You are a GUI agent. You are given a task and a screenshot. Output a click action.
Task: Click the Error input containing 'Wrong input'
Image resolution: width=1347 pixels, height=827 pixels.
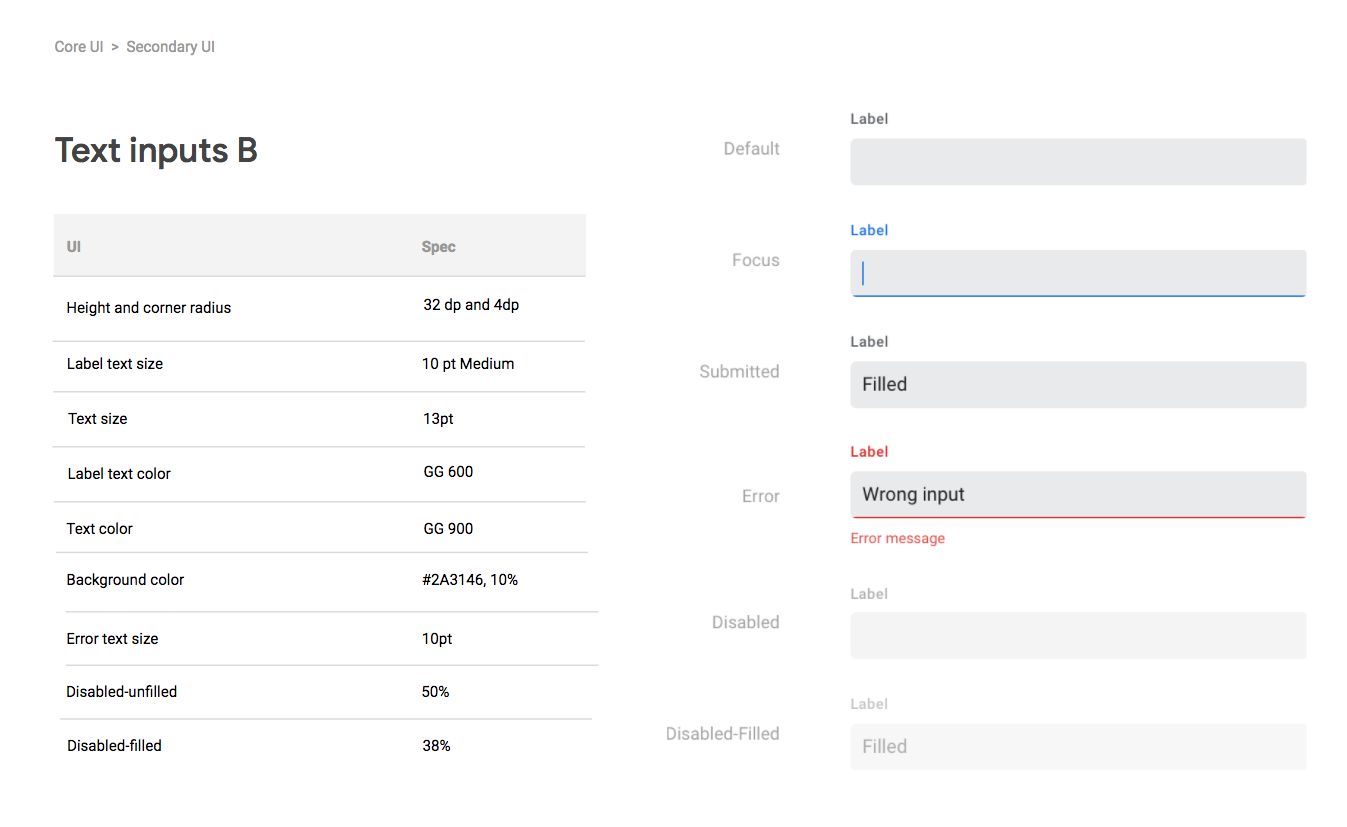tap(1078, 495)
